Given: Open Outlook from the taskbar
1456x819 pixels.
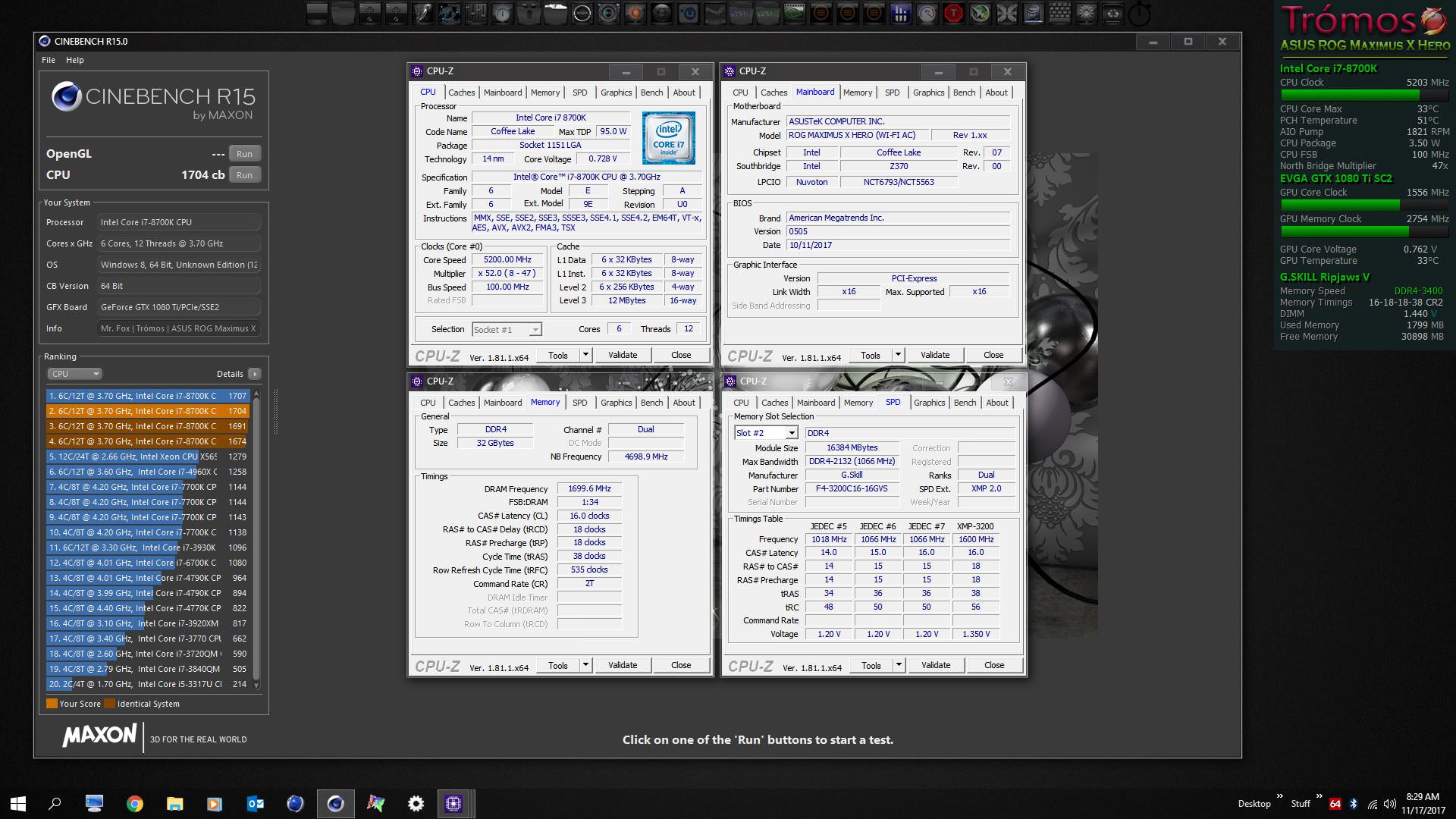Looking at the screenshot, I should click(x=256, y=804).
